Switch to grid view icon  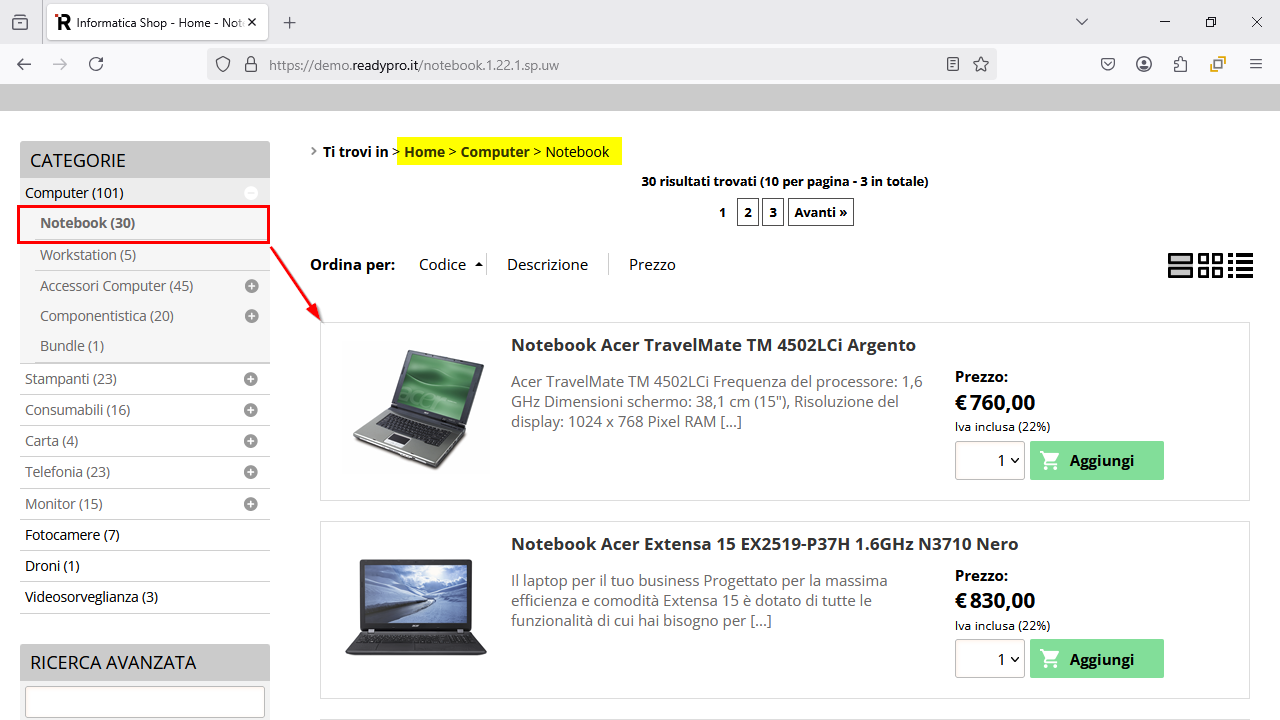coord(1210,265)
